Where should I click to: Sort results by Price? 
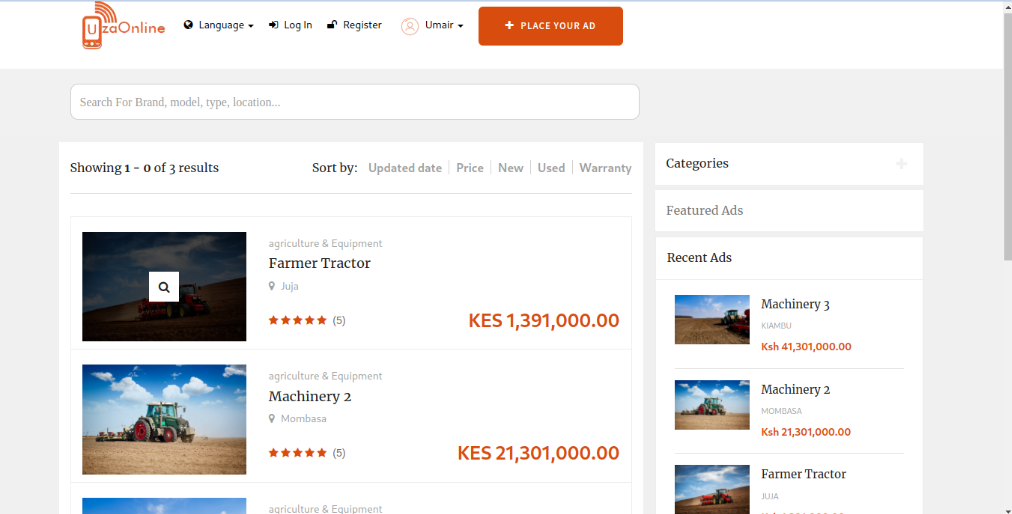pos(470,168)
